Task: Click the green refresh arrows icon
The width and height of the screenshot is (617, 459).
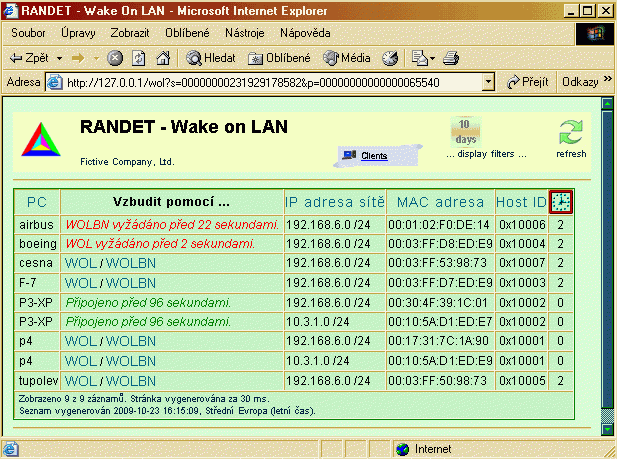Action: tap(571, 132)
